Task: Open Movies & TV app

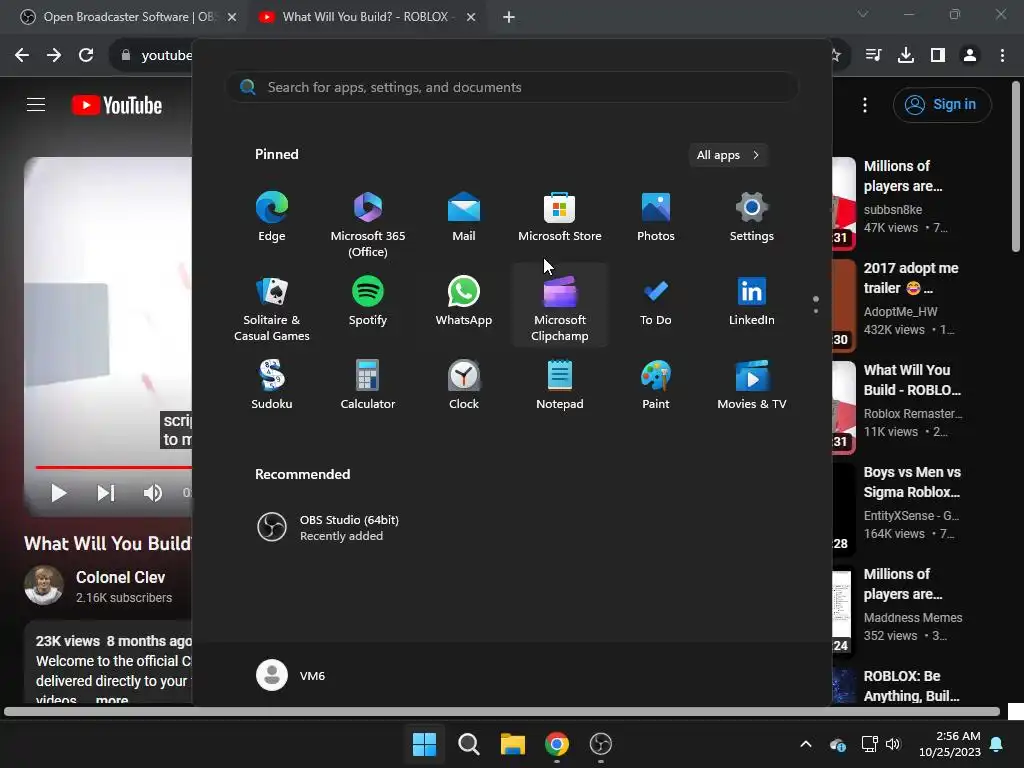Action: 752,385
